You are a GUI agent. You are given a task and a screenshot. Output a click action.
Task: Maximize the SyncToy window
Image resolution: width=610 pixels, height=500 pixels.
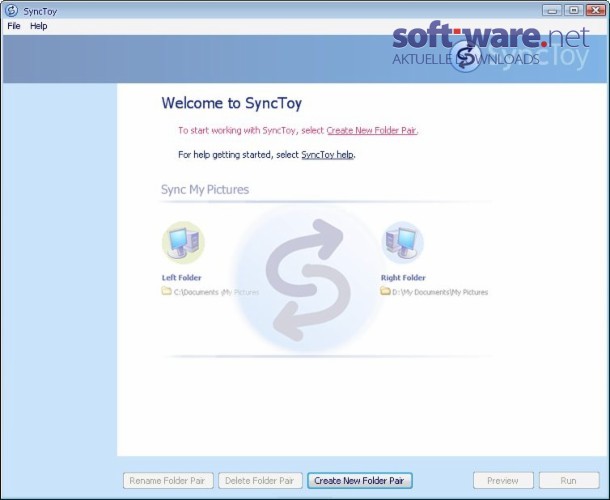pos(574,10)
